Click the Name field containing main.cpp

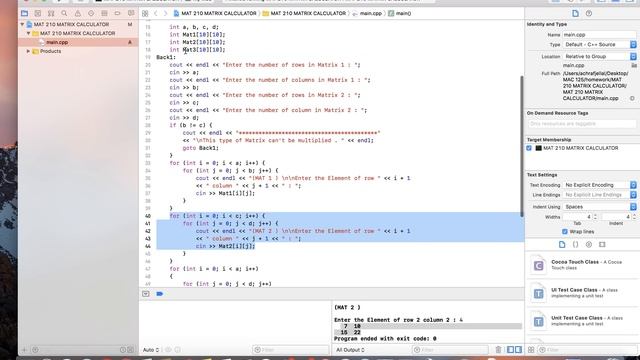[x=599, y=35]
